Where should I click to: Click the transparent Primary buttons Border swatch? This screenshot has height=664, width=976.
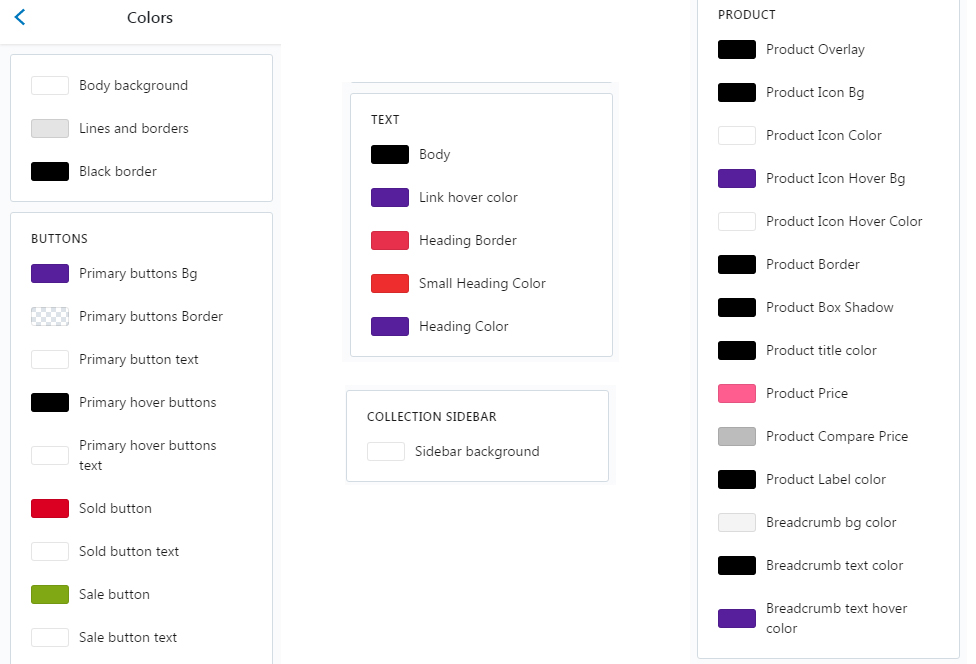tap(50, 317)
